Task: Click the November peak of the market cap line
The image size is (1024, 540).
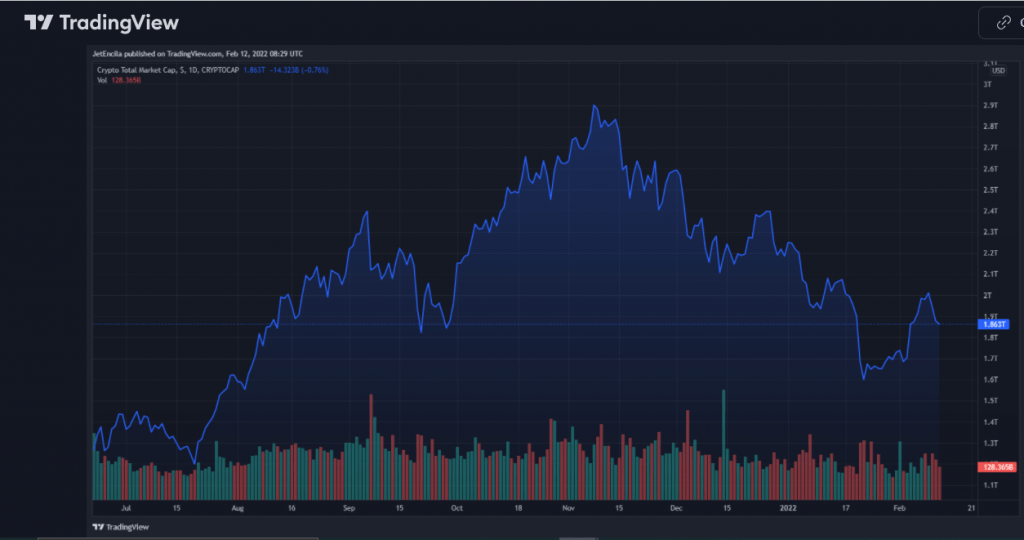Action: pos(595,105)
